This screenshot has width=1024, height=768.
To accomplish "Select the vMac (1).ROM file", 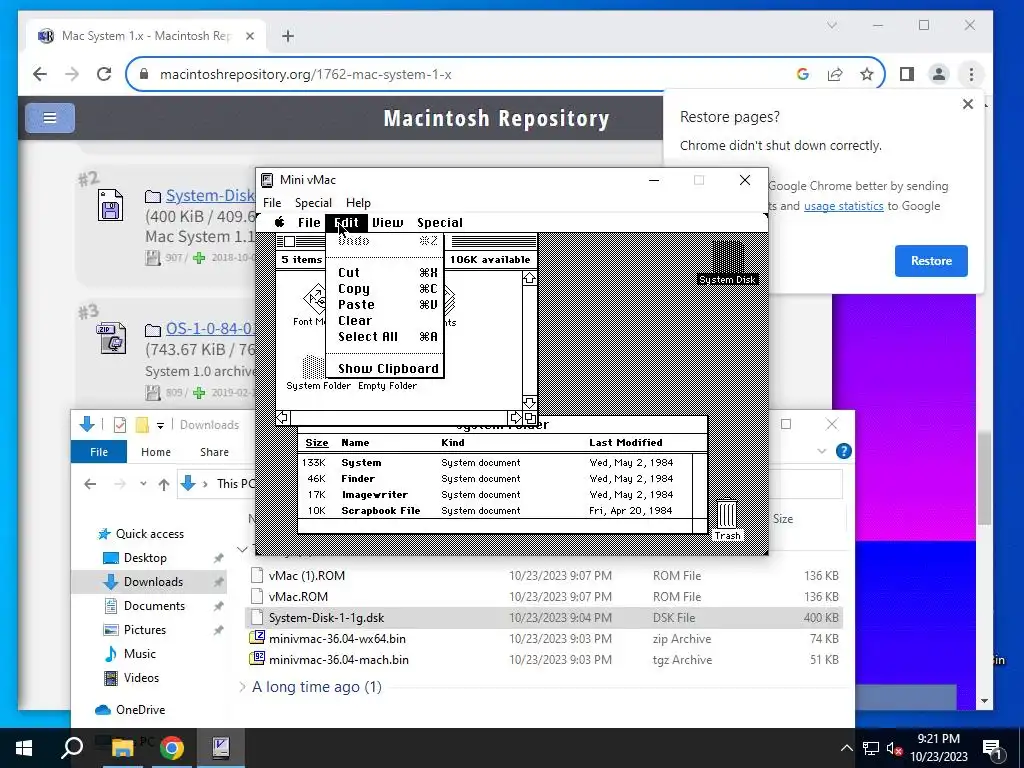I will [x=544, y=575].
